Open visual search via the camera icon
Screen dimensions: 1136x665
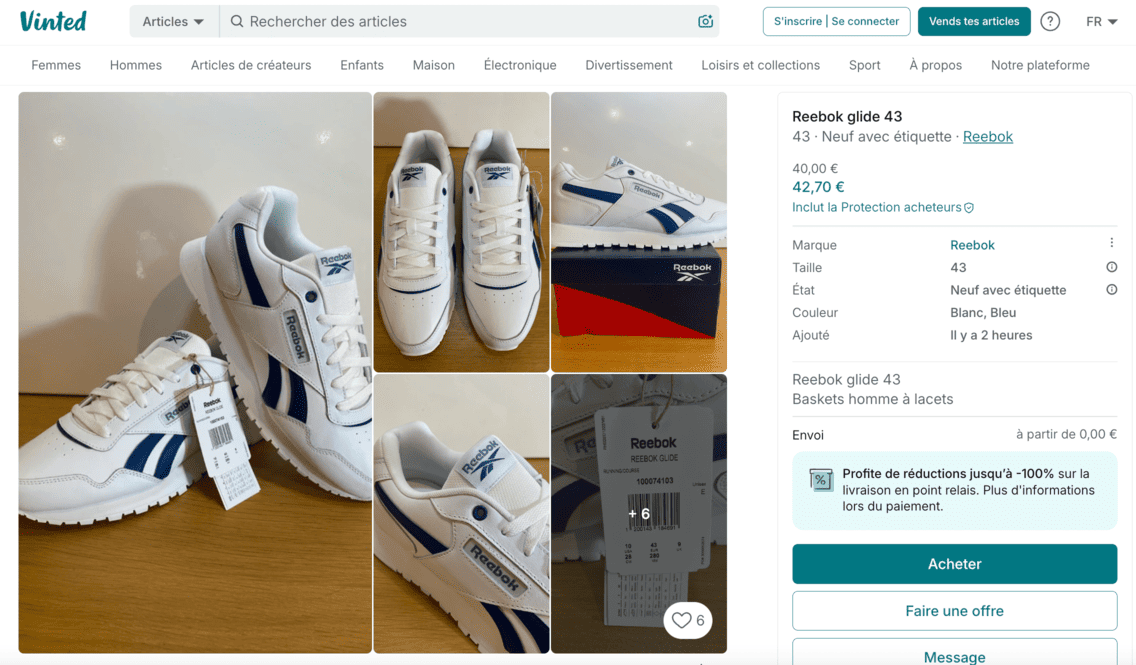coord(705,21)
